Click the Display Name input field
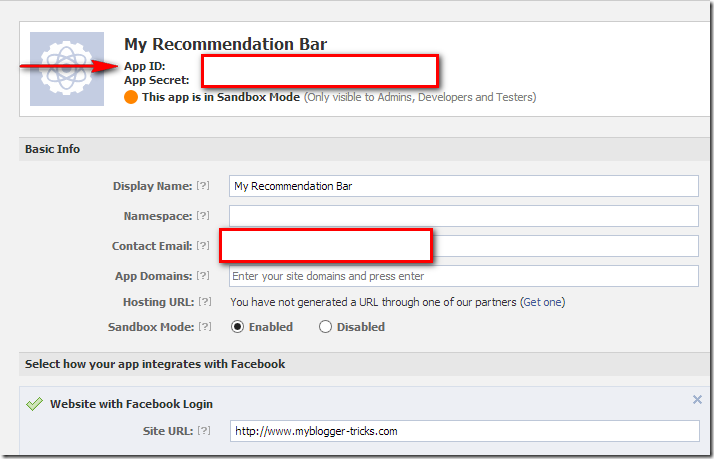714x459 pixels. (463, 186)
